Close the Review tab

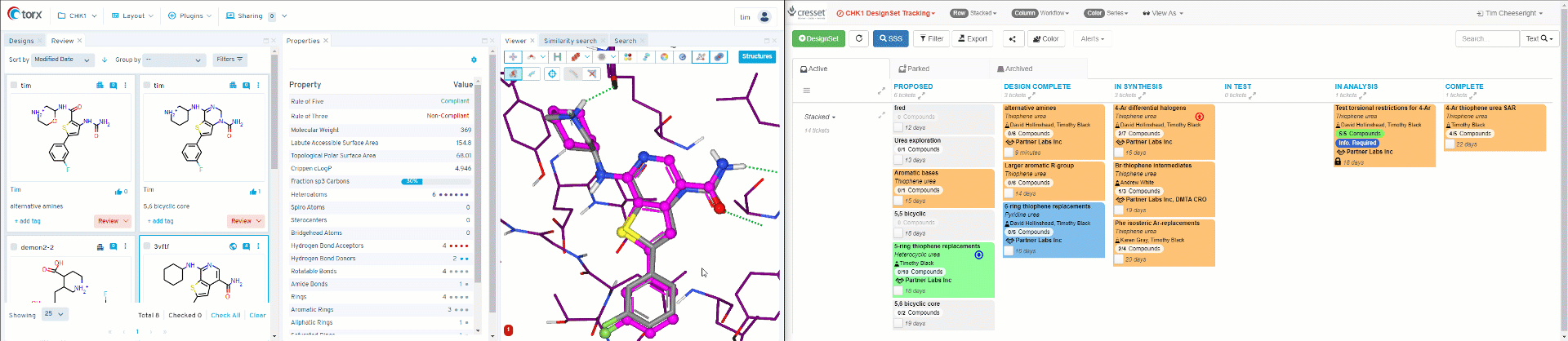tap(79, 41)
